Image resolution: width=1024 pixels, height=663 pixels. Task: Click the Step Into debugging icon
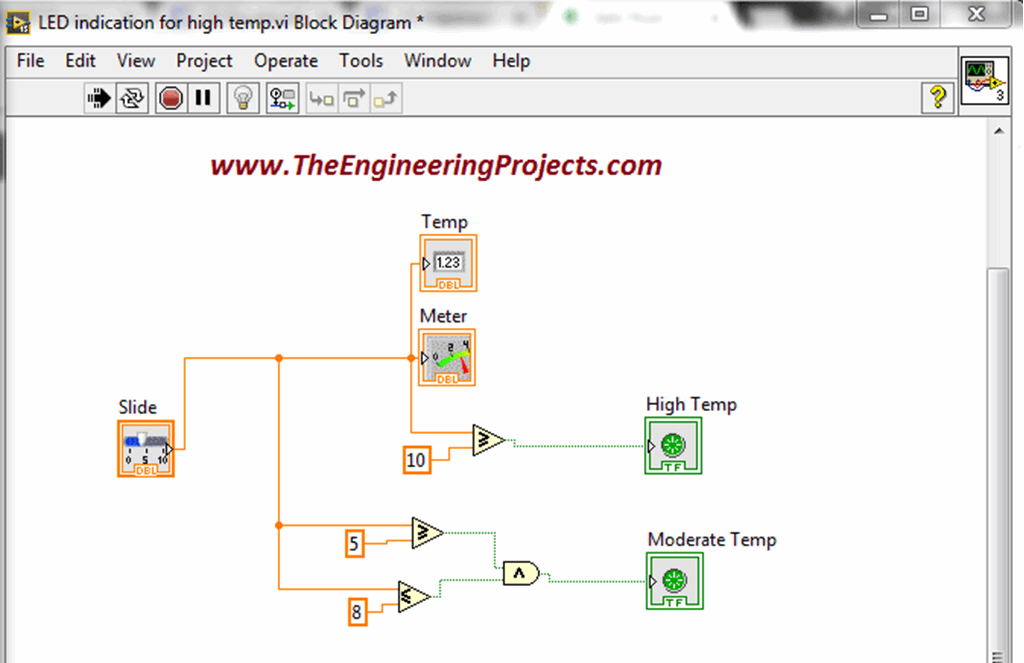pos(321,97)
